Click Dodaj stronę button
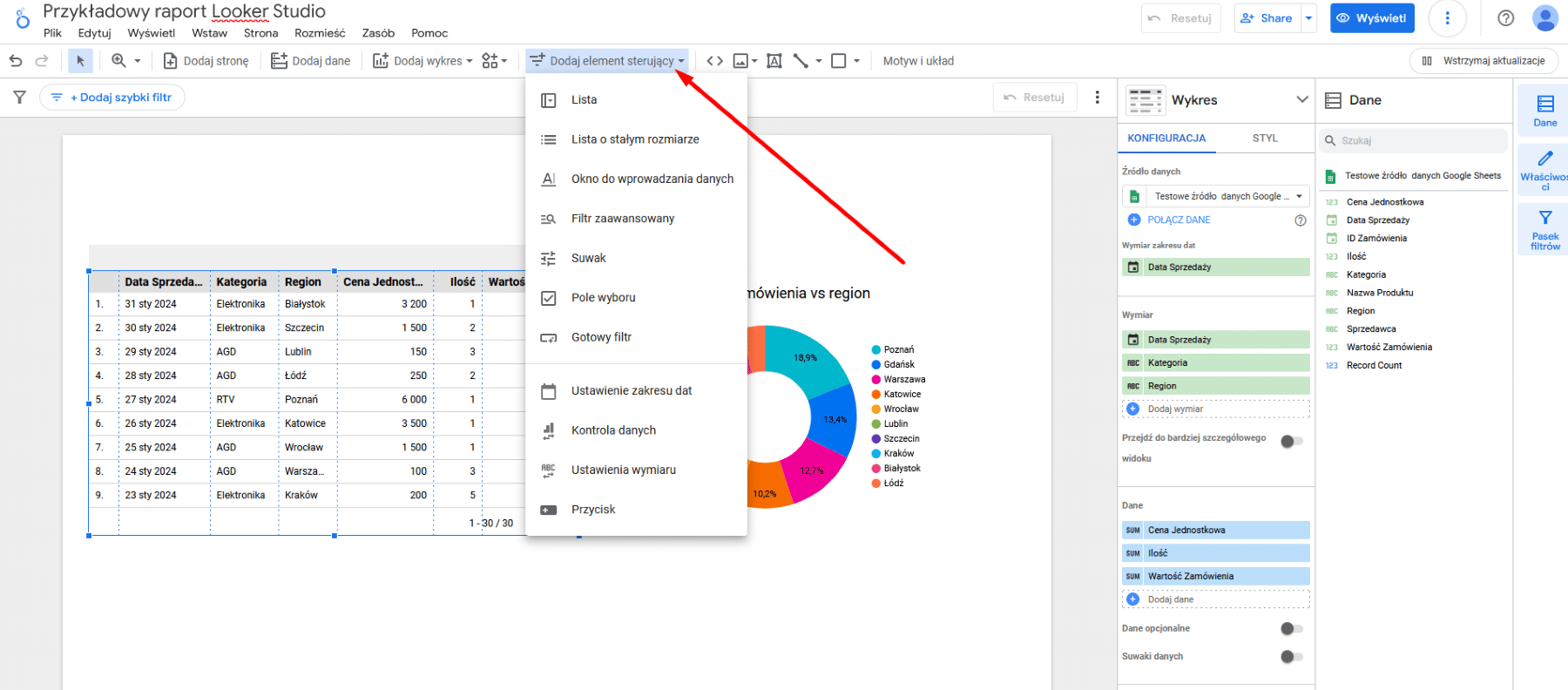The height and width of the screenshot is (690, 1568). pyautogui.click(x=206, y=61)
